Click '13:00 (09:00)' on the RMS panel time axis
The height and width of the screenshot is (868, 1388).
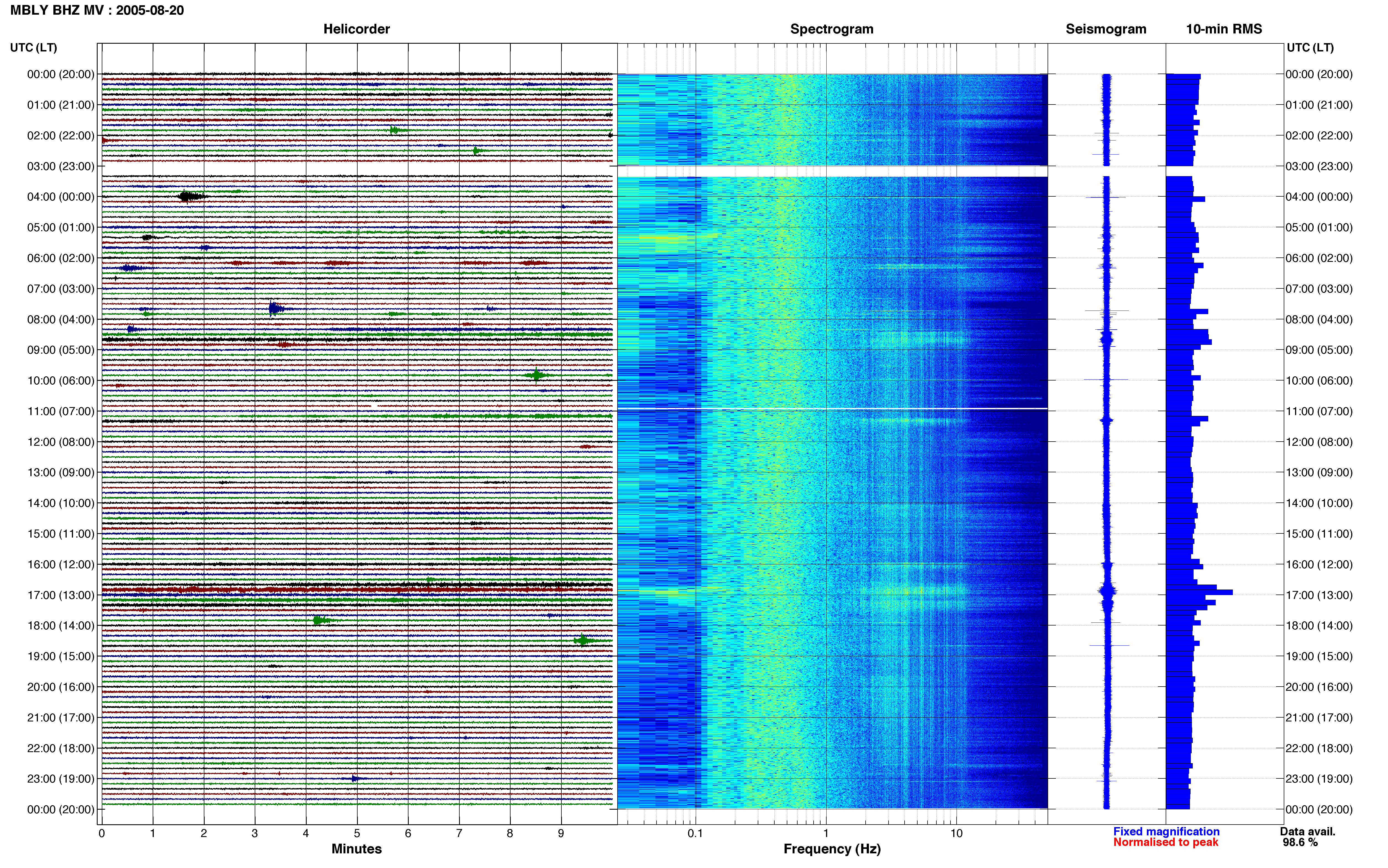(1319, 473)
